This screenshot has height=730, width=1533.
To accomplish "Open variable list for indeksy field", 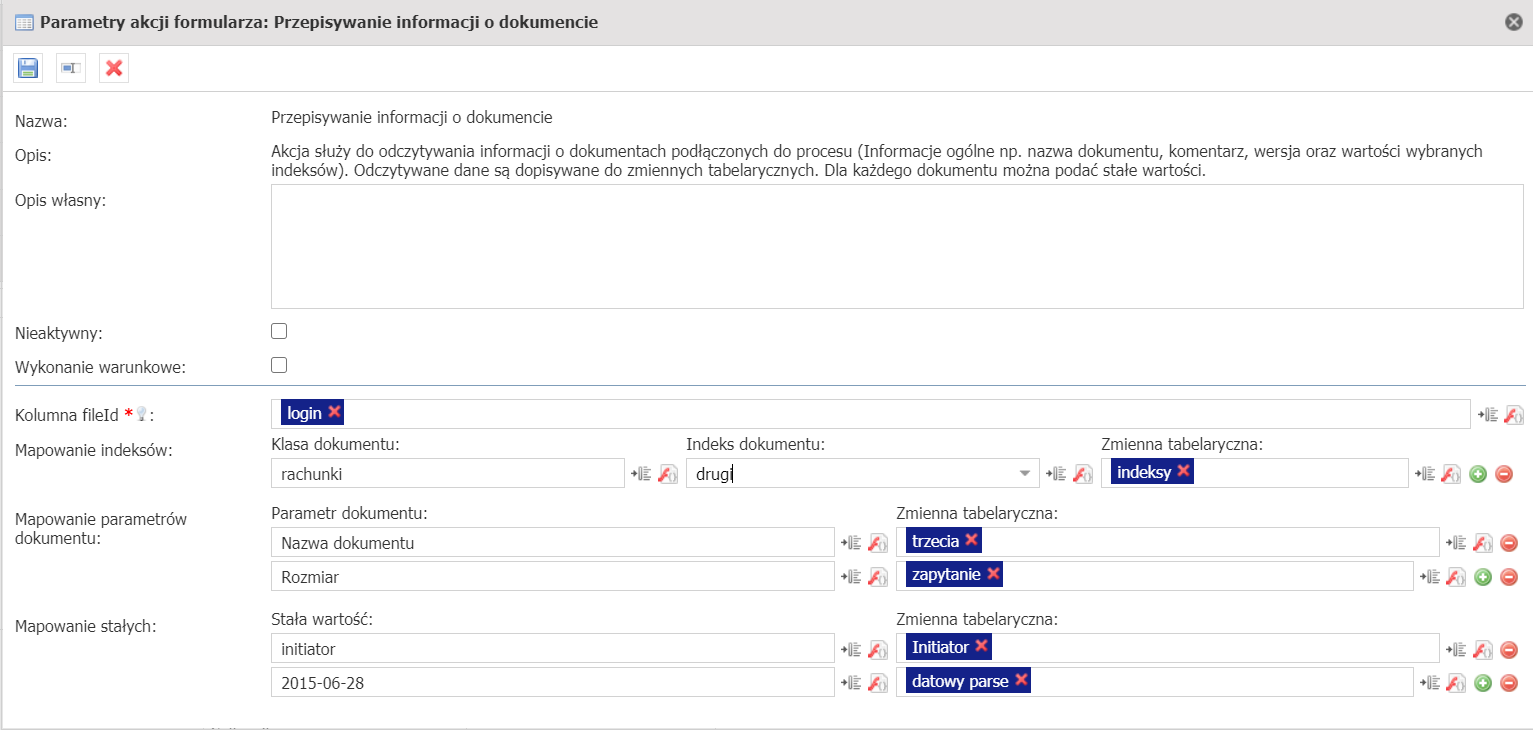I will tap(1424, 473).
